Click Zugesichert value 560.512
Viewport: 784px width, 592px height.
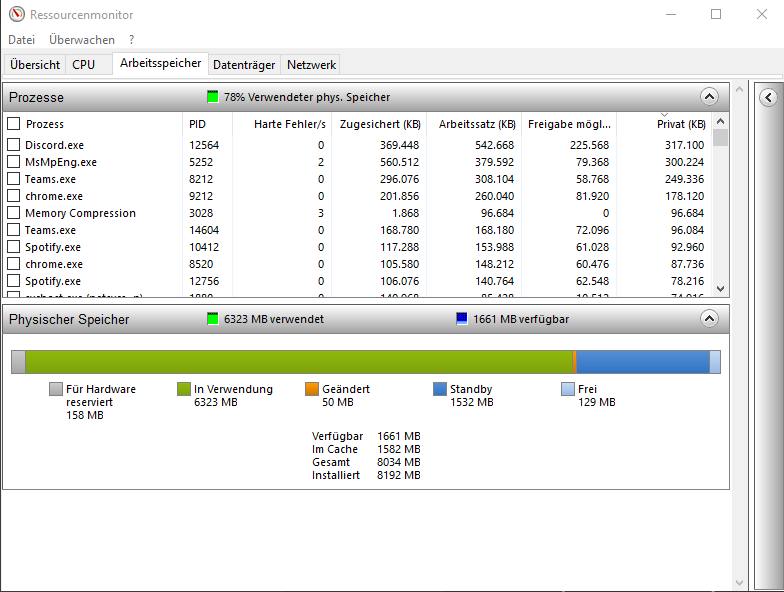point(399,162)
